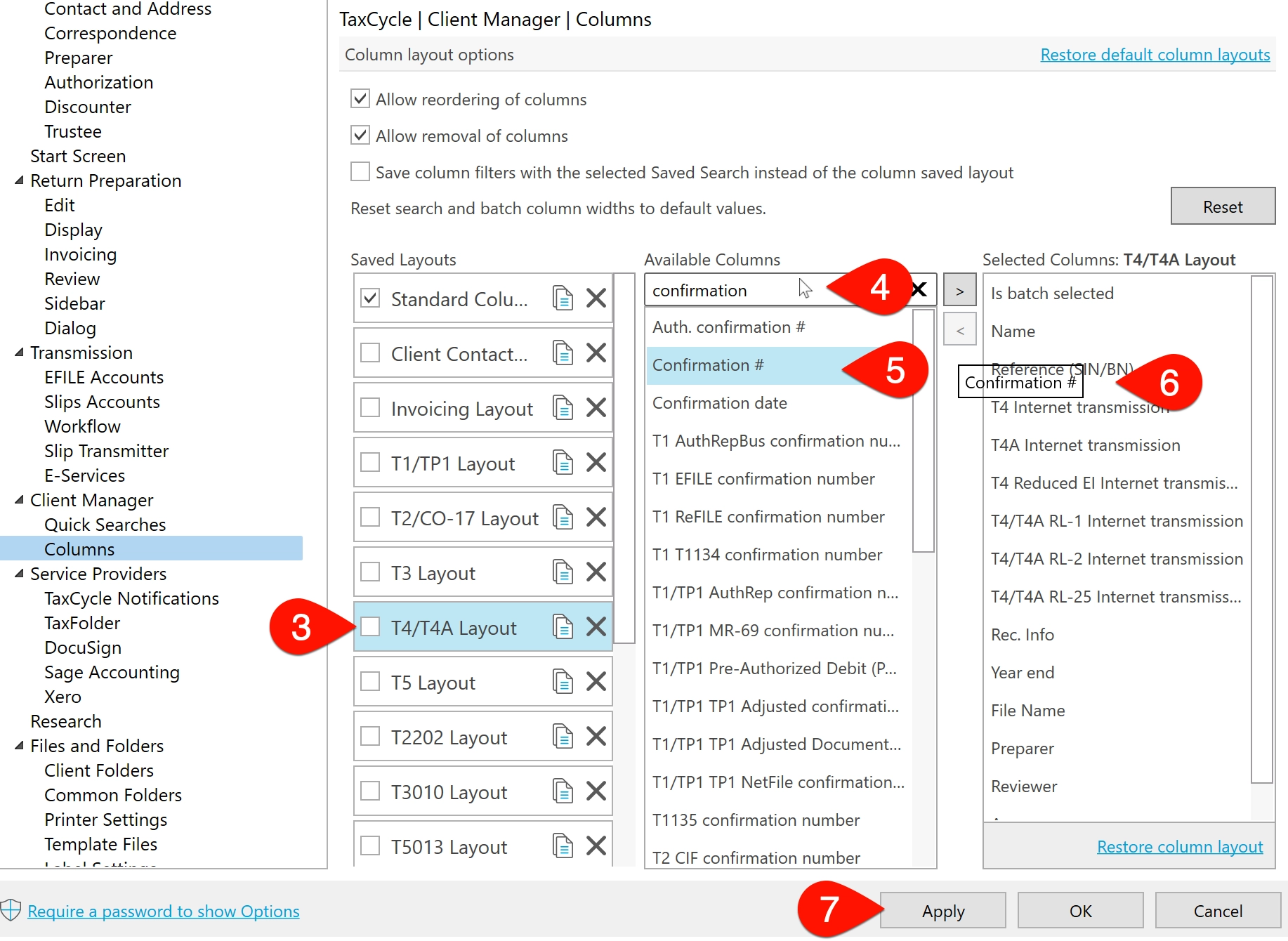Viewport: 1288px width, 941px height.
Task: Click the Selected Columns scrollbar
Action: (1262, 529)
